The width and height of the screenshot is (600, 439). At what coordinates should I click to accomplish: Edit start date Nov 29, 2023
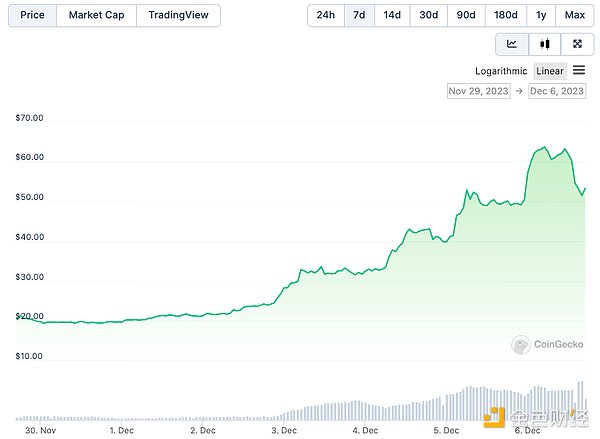coord(479,91)
